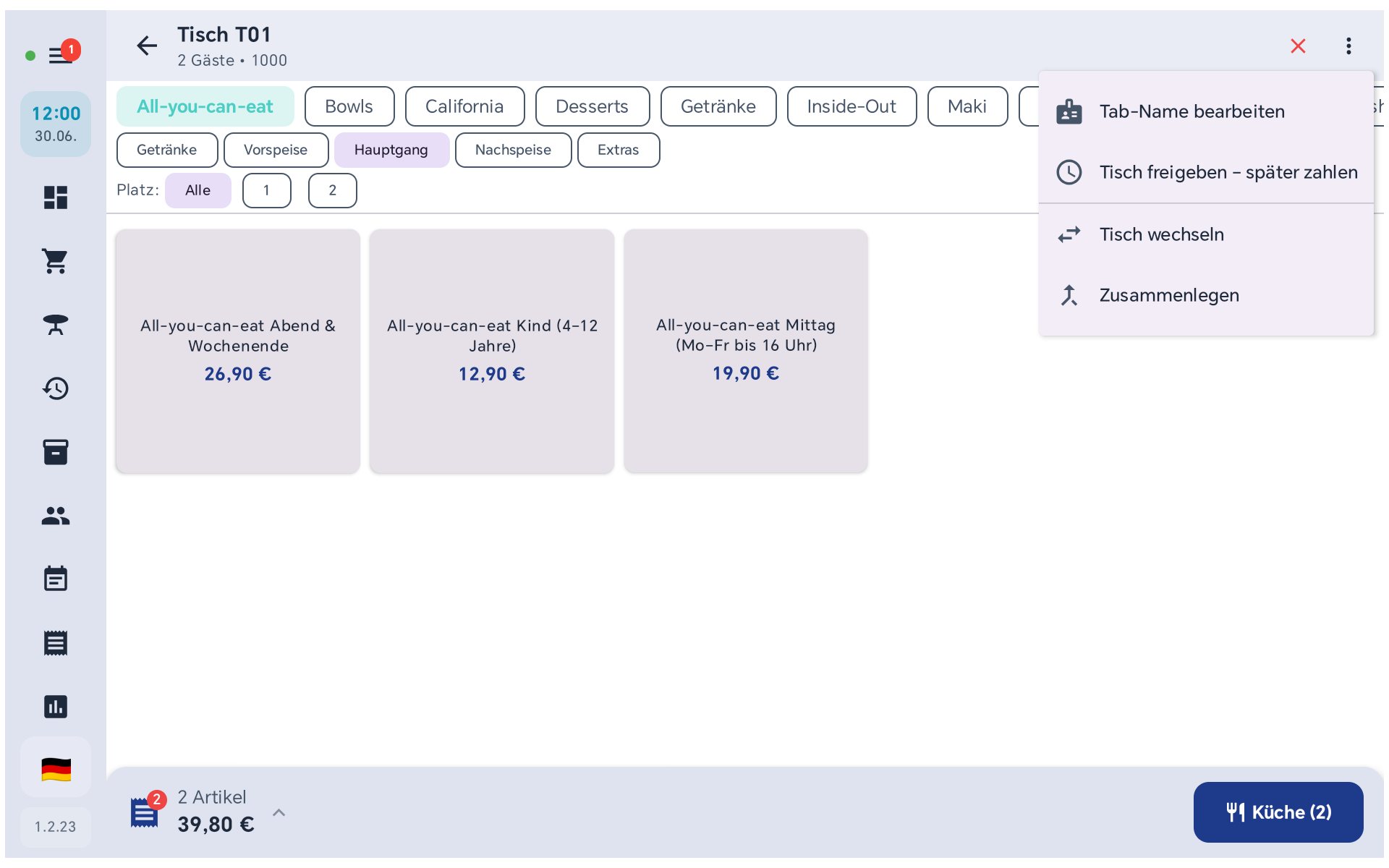
Task: Open the statistics bar chart icon
Action: pyautogui.click(x=56, y=706)
